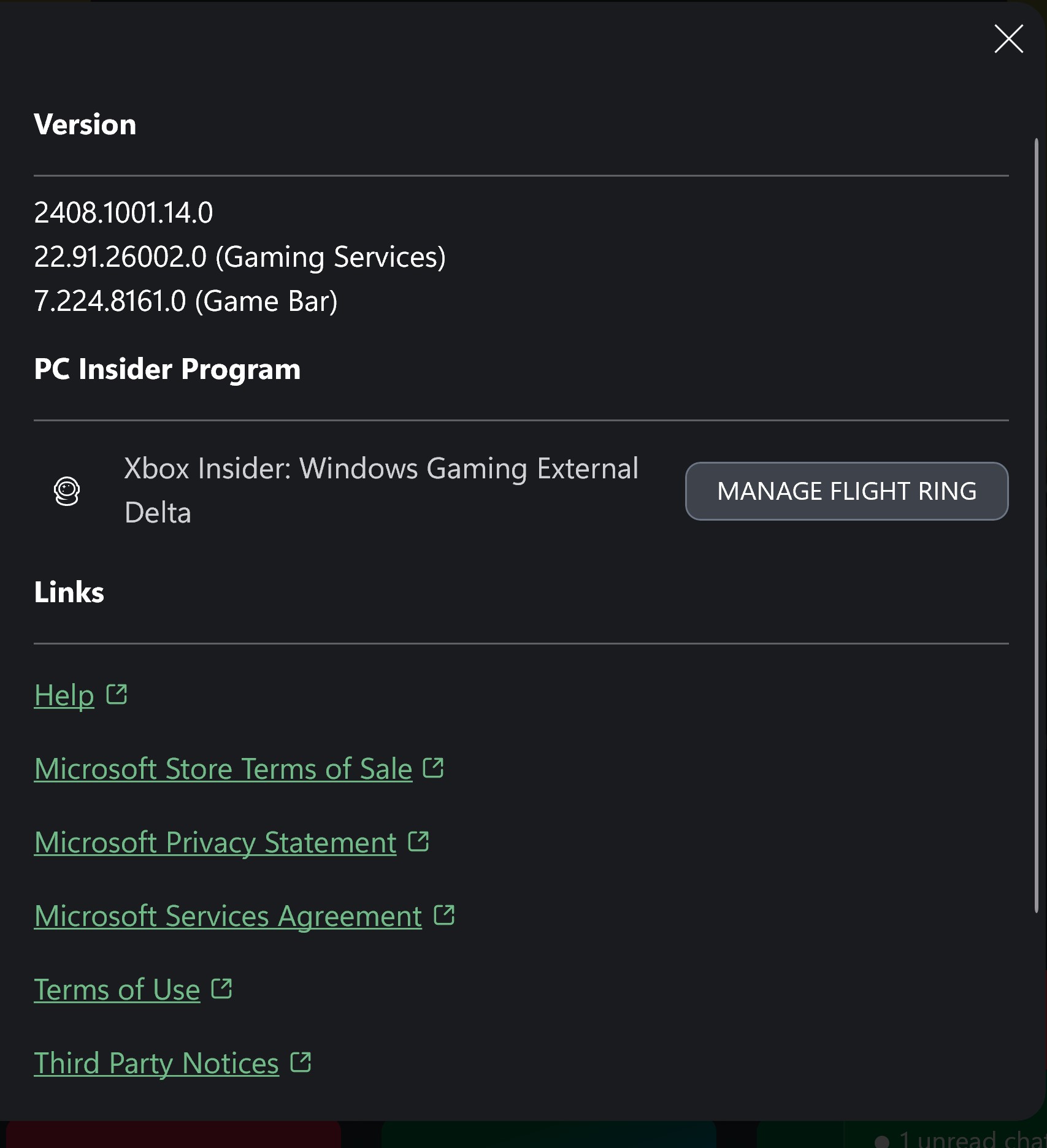Open the Terms of Use link
Viewport: 1047px width, 1148px height.
coord(117,990)
